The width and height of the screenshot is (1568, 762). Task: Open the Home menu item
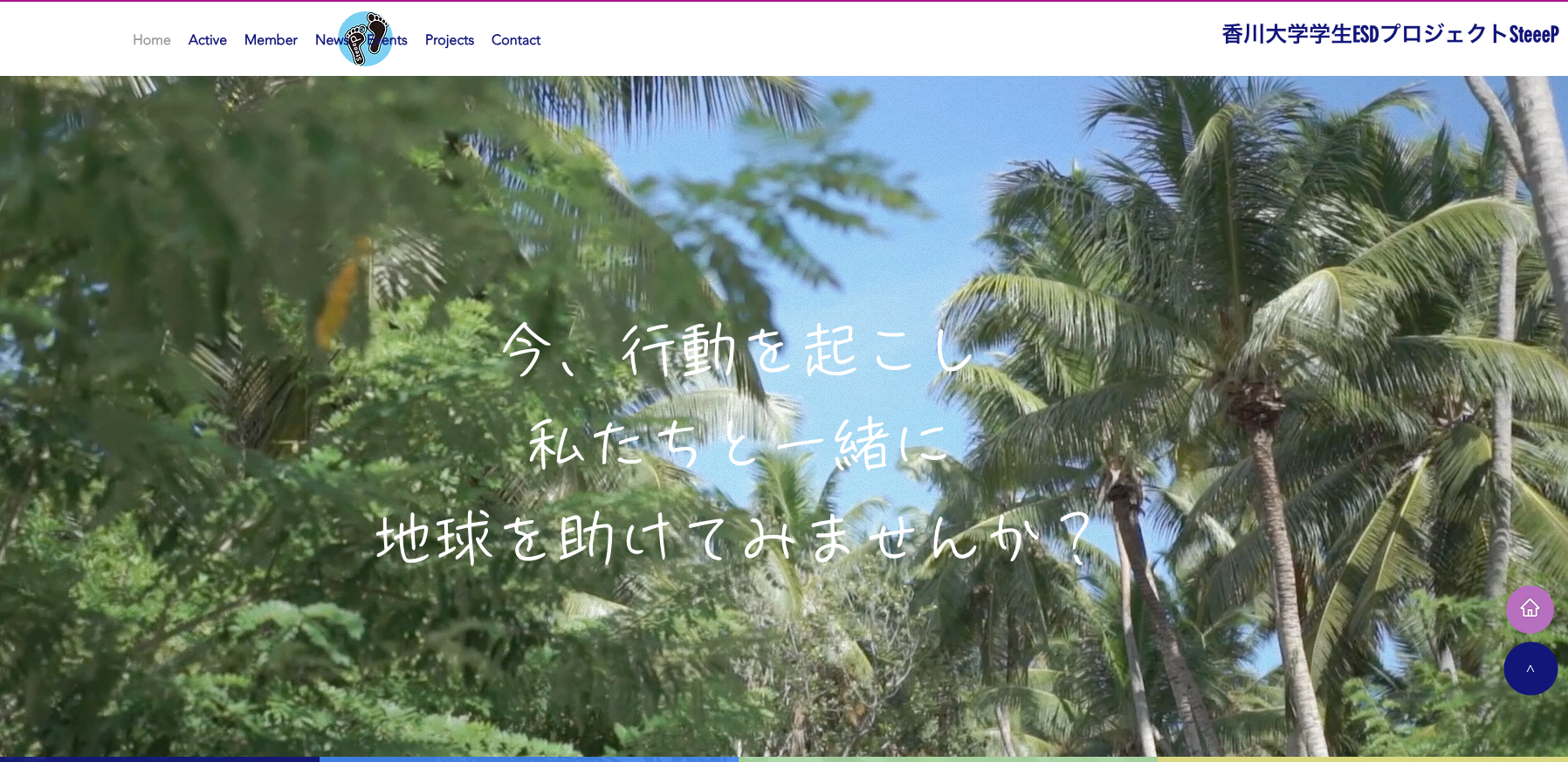[152, 40]
